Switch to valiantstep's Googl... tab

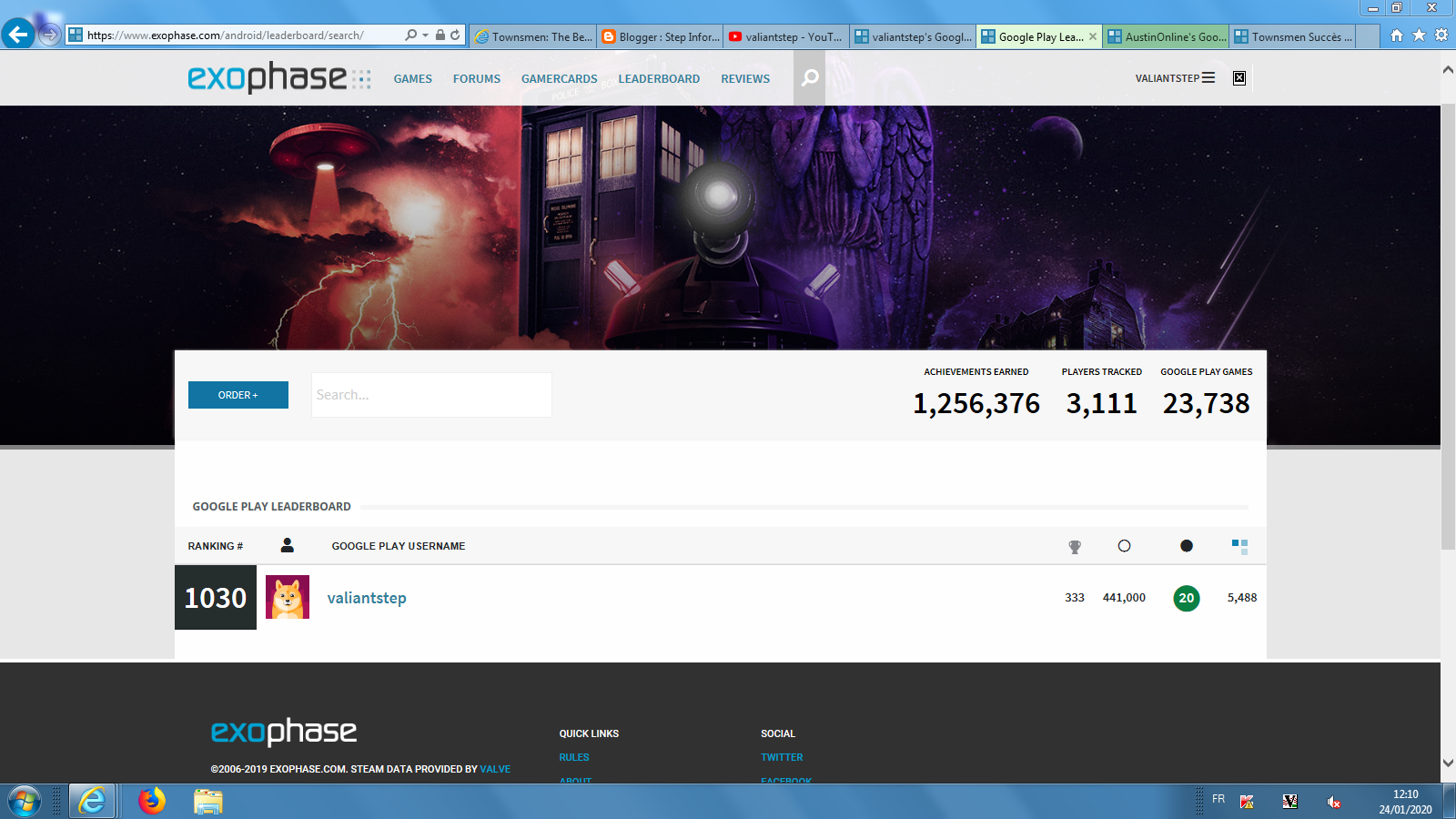pos(914,36)
